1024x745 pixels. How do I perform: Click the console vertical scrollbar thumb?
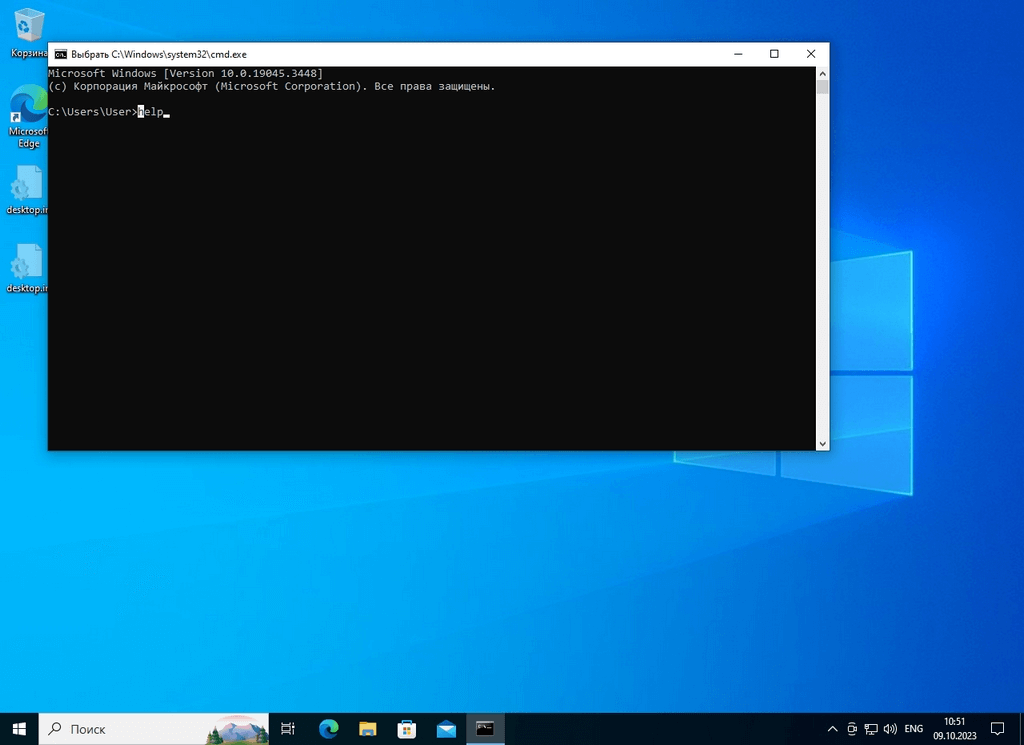pyautogui.click(x=823, y=87)
